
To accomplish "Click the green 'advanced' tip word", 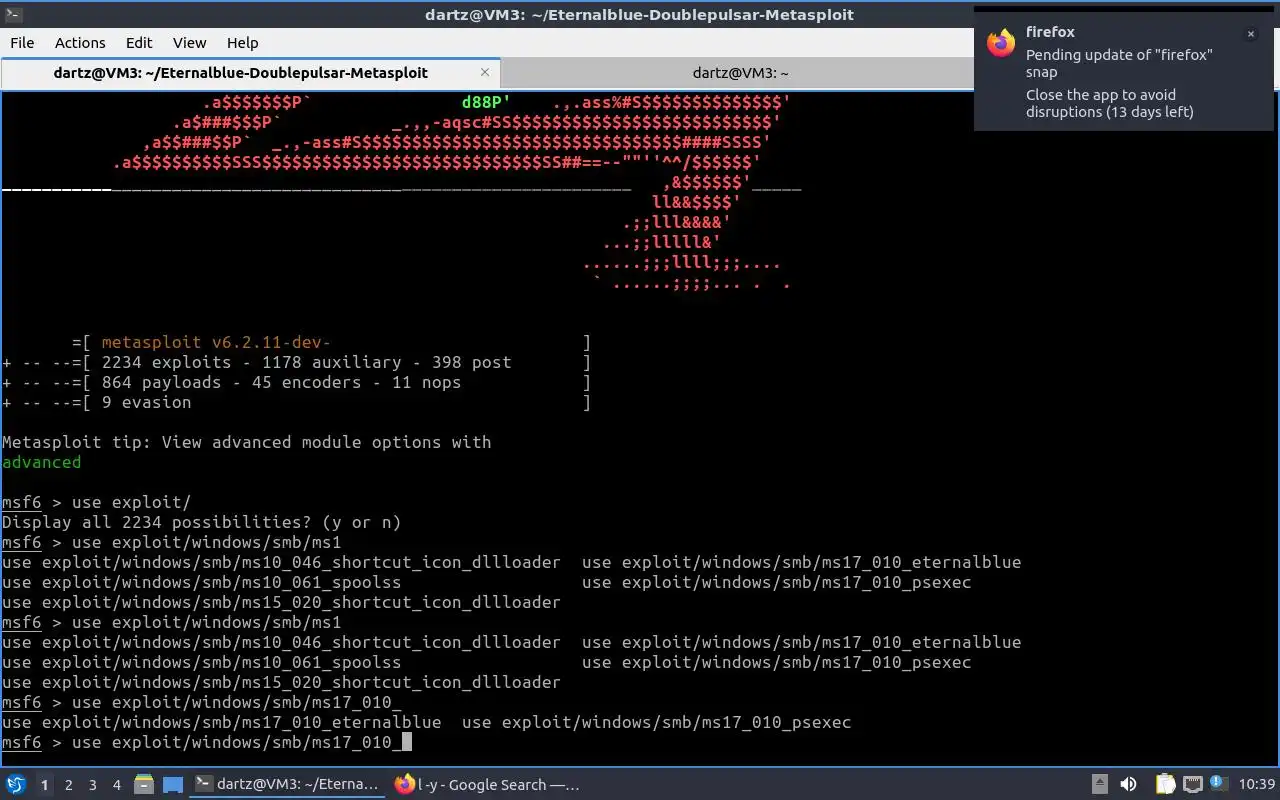I will tap(41, 462).
